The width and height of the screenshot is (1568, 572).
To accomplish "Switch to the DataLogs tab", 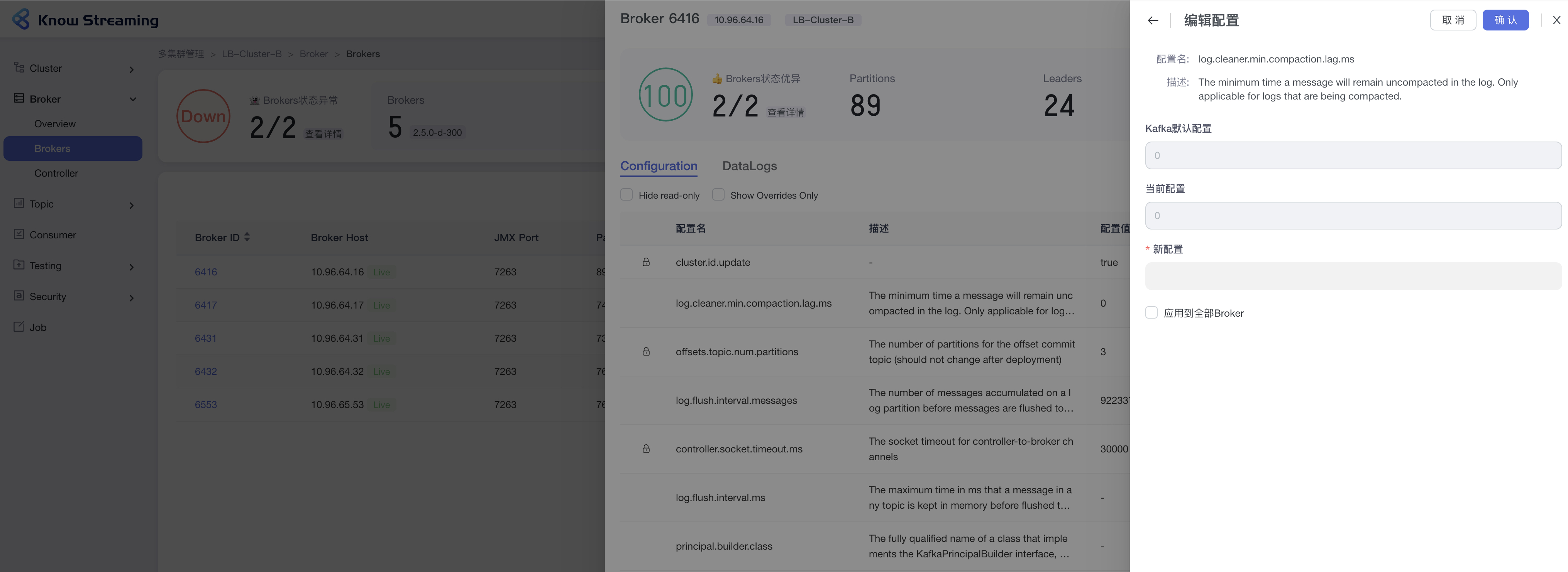I will click(749, 165).
